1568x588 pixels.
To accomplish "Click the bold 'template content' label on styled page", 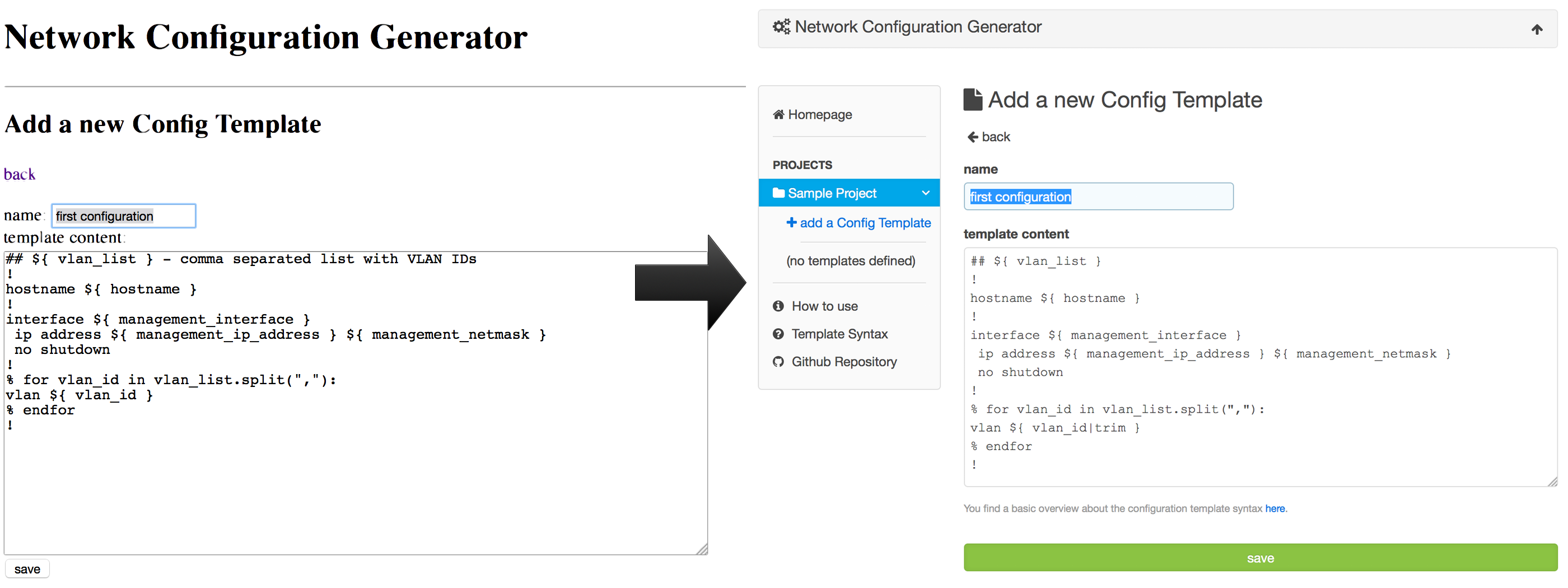I will [x=1016, y=234].
